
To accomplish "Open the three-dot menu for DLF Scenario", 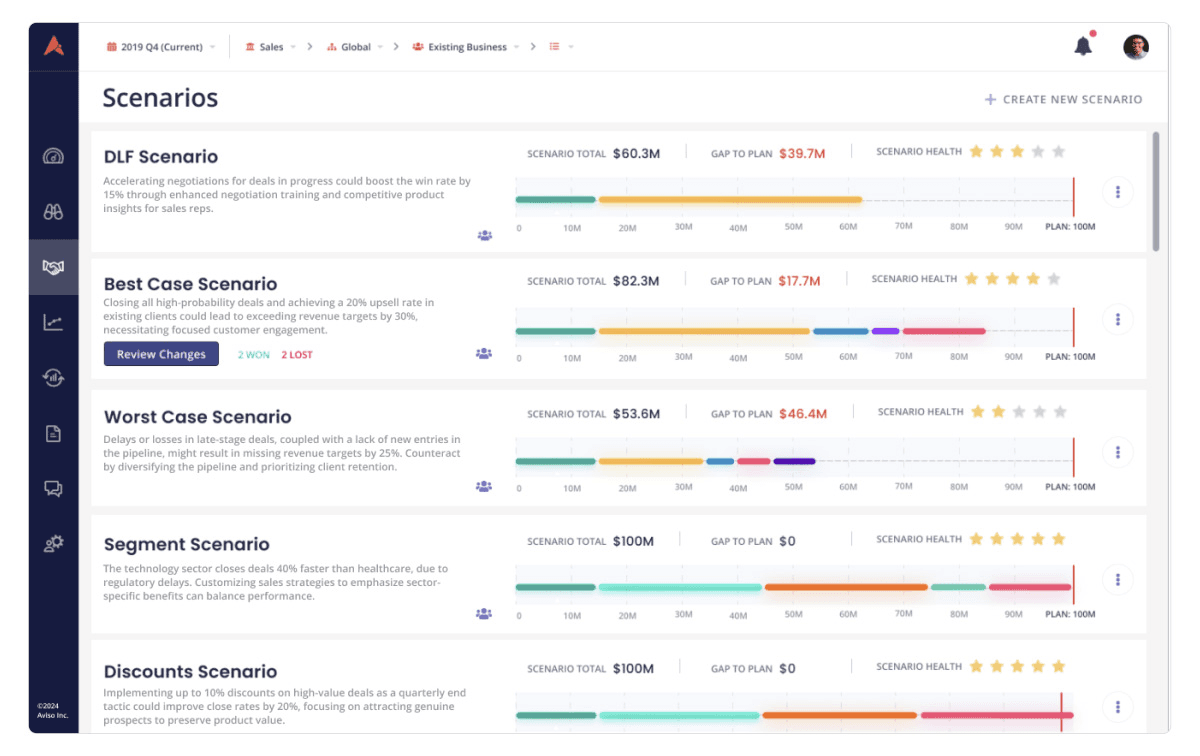I will [1118, 192].
